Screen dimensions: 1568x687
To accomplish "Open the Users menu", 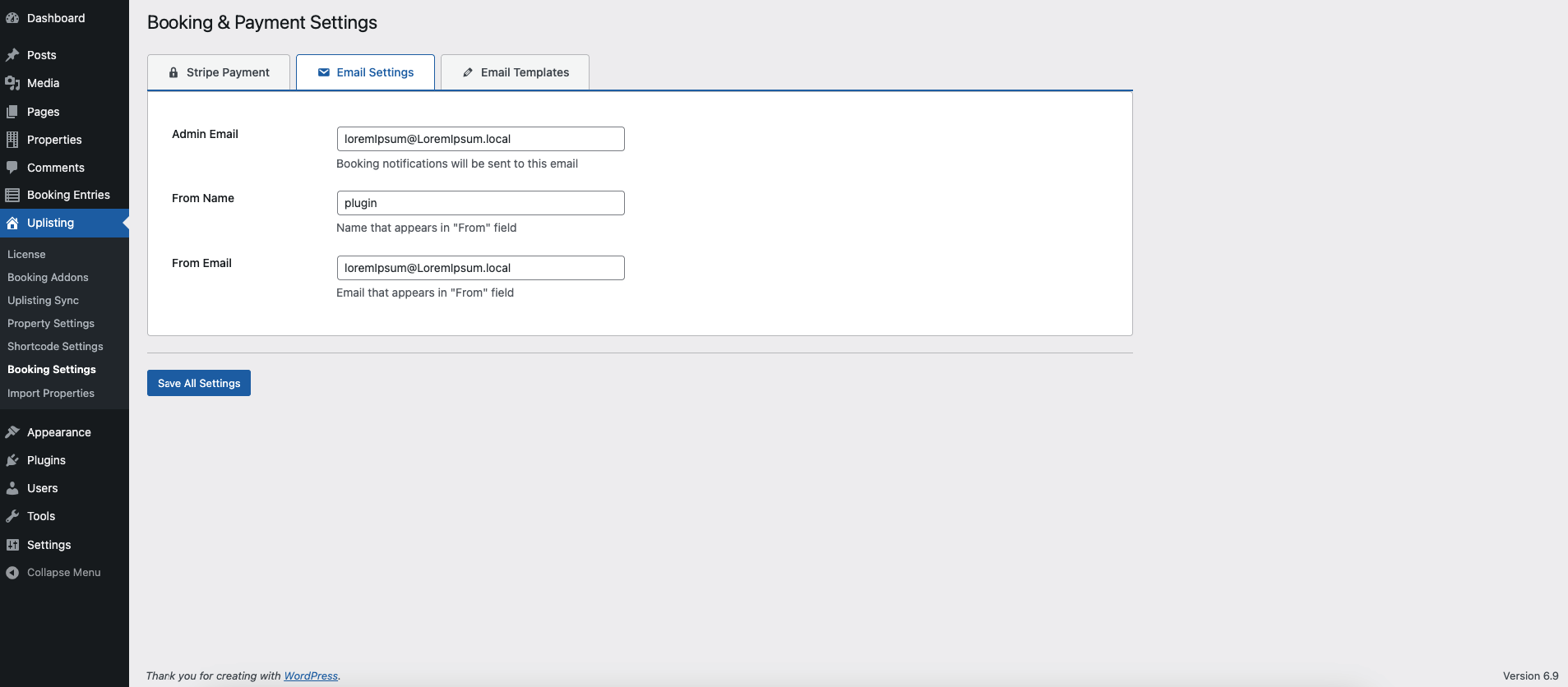I will (64, 488).
